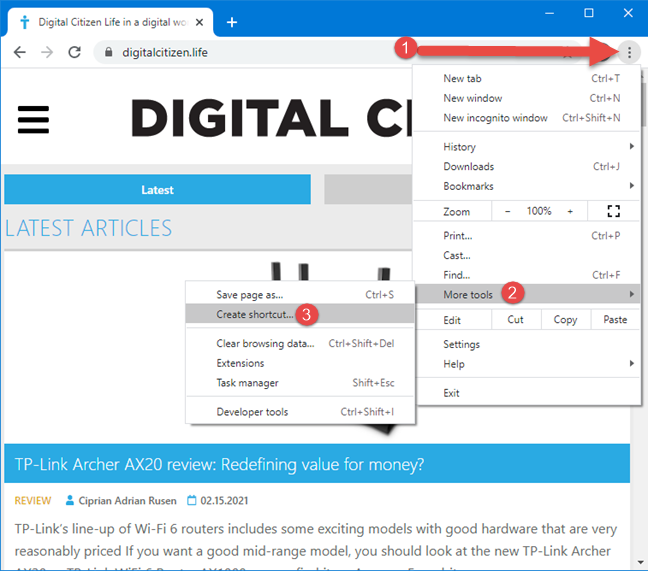Click the author person icon
Image resolution: width=648 pixels, height=571 pixels.
(70, 500)
